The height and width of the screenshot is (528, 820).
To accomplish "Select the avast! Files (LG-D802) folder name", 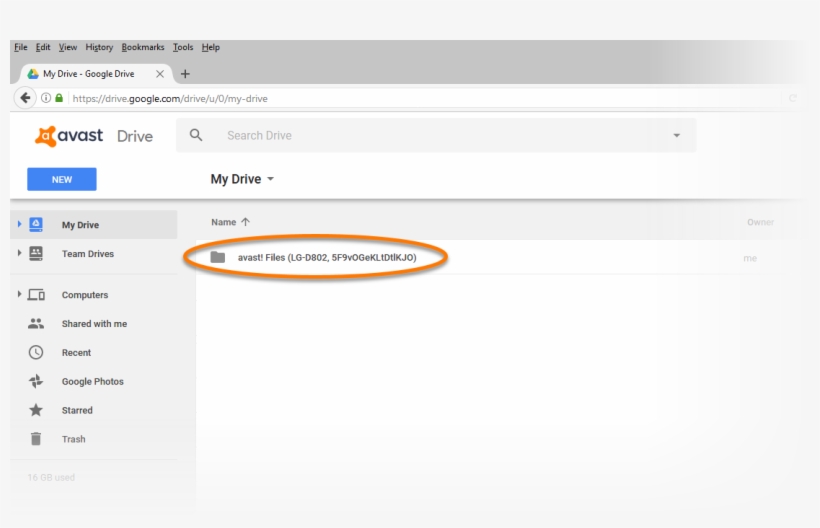I will click(x=327, y=257).
